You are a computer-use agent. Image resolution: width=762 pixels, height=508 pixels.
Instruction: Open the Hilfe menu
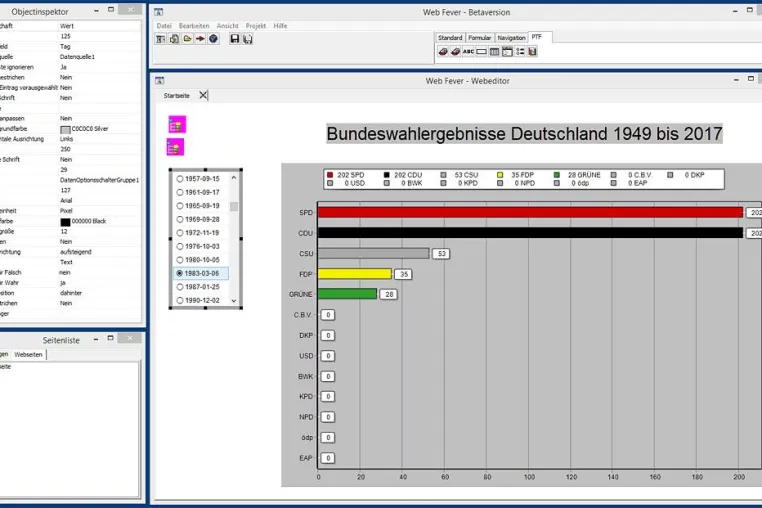tap(280, 26)
